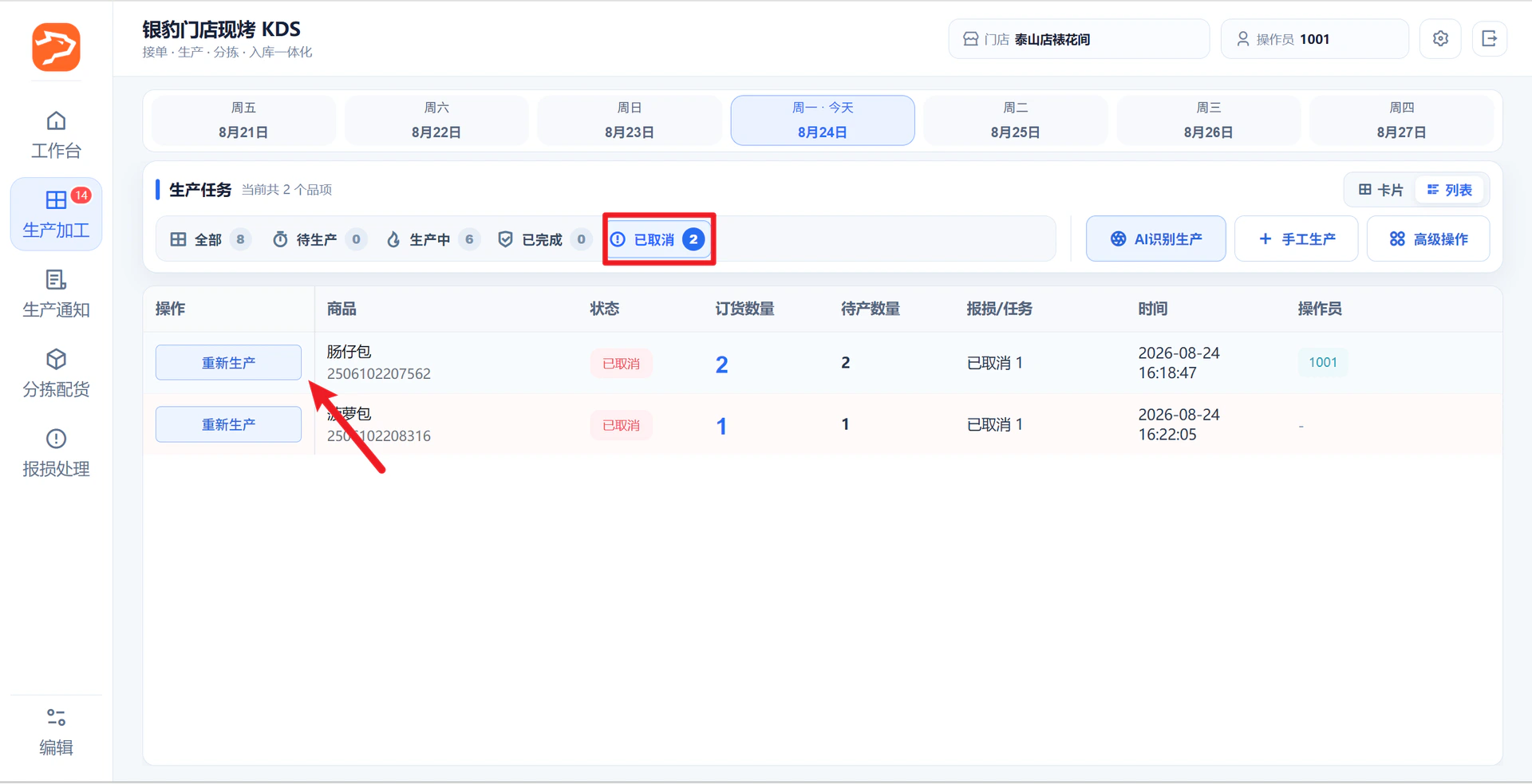This screenshot has width=1532, height=784.
Task: Switch to 列表 list view
Action: point(1450,190)
